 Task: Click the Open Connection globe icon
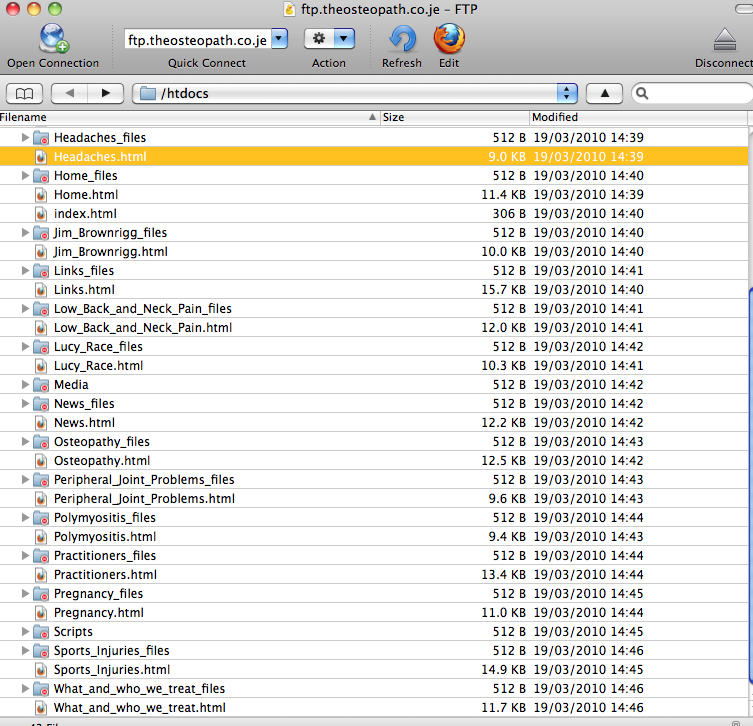click(x=53, y=38)
